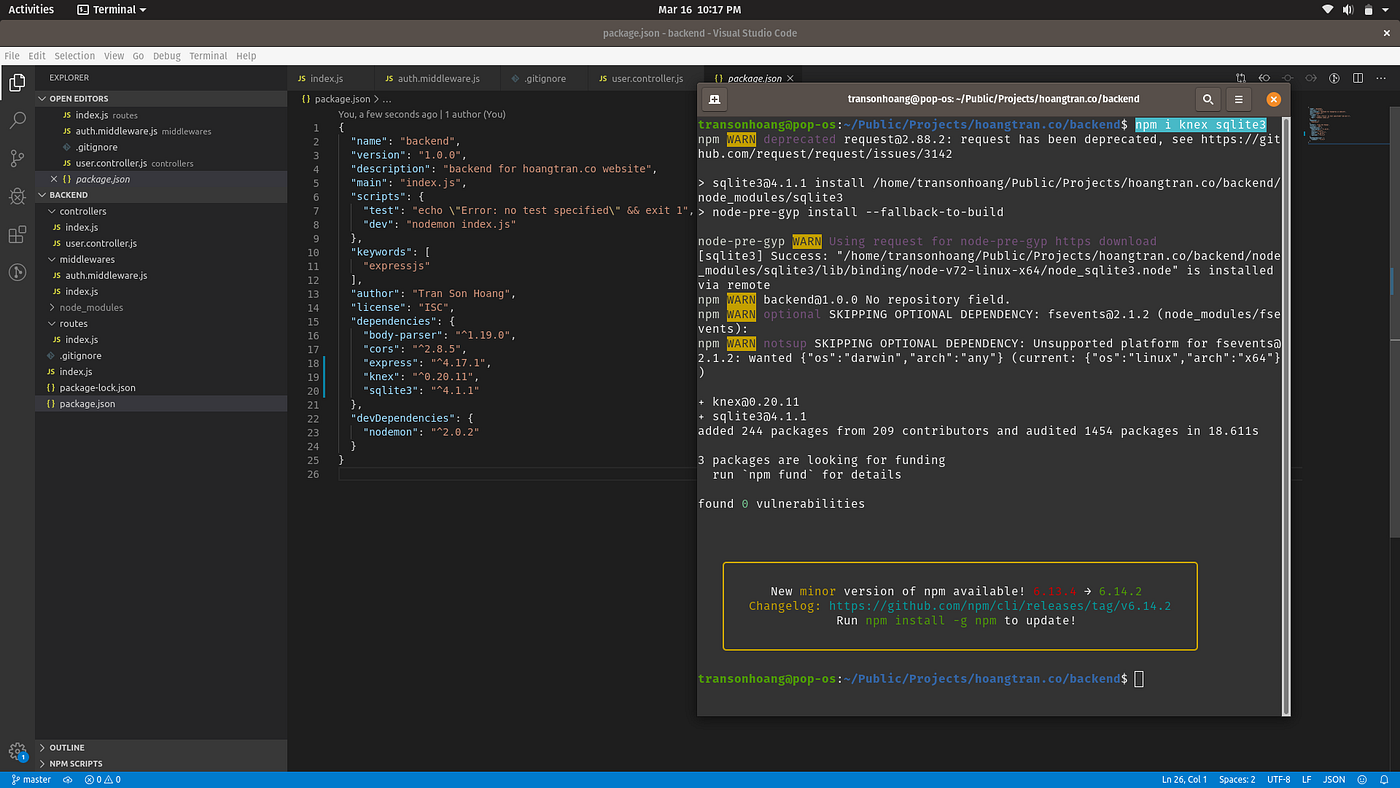Viewport: 1400px width, 788px height.
Task: Click the terminal window scrollbar
Action: pos(1285,415)
